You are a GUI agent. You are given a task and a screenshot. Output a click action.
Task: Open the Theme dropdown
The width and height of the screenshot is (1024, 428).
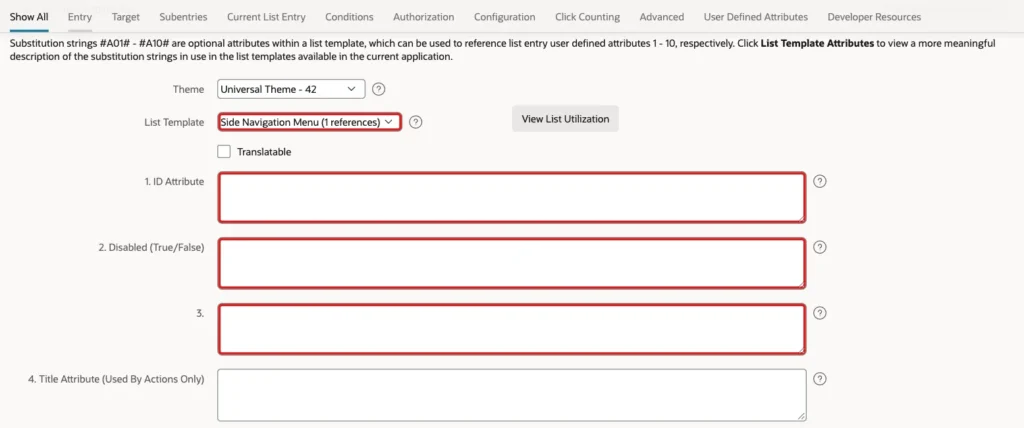click(x=291, y=89)
